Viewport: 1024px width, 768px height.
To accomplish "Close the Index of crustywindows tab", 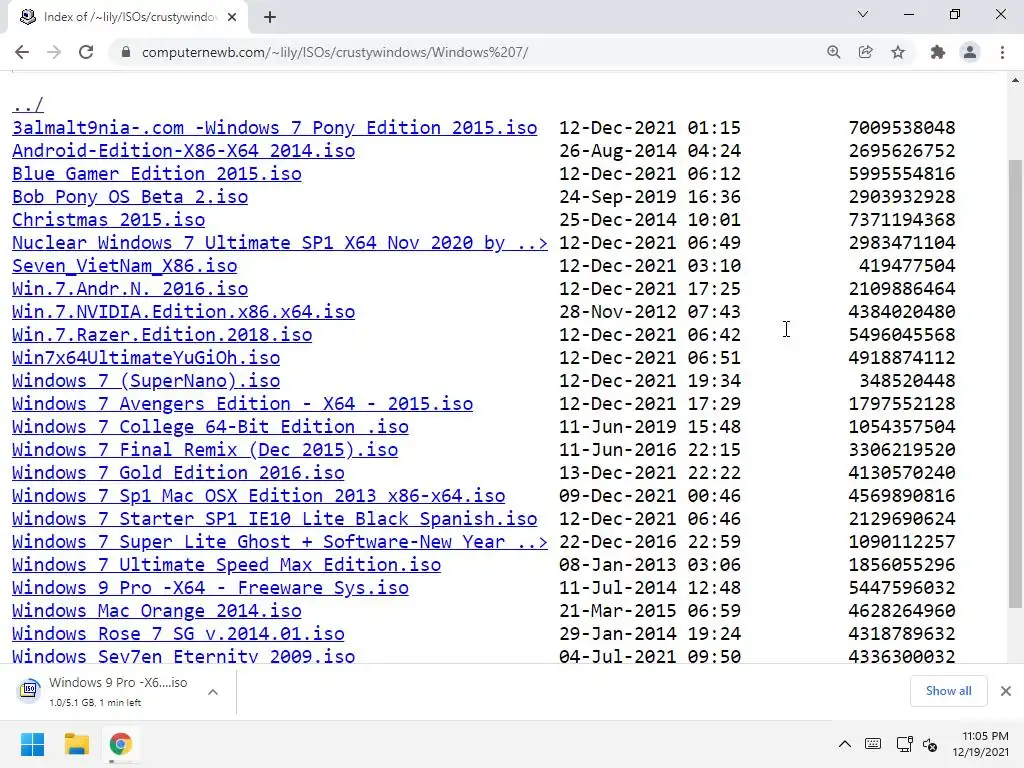I will pos(232,17).
